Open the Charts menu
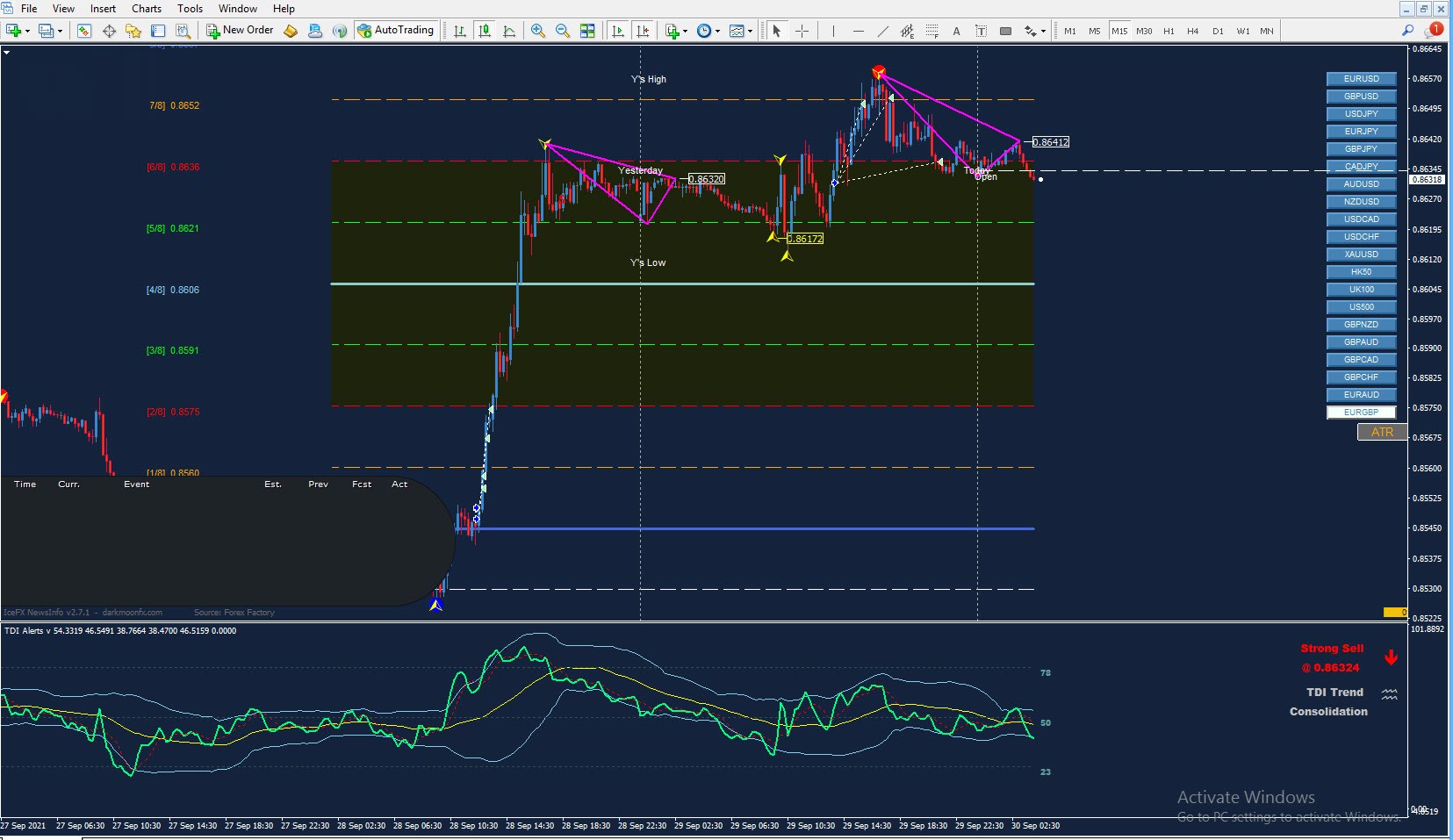Viewport: 1453px width, 840px height. point(147,8)
